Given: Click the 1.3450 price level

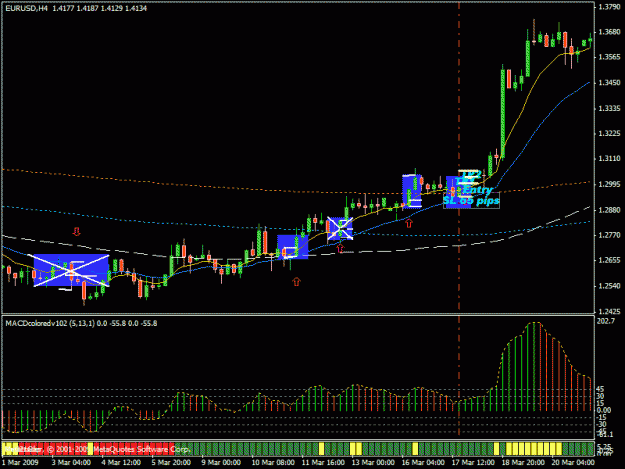Looking at the screenshot, I should [x=609, y=83].
